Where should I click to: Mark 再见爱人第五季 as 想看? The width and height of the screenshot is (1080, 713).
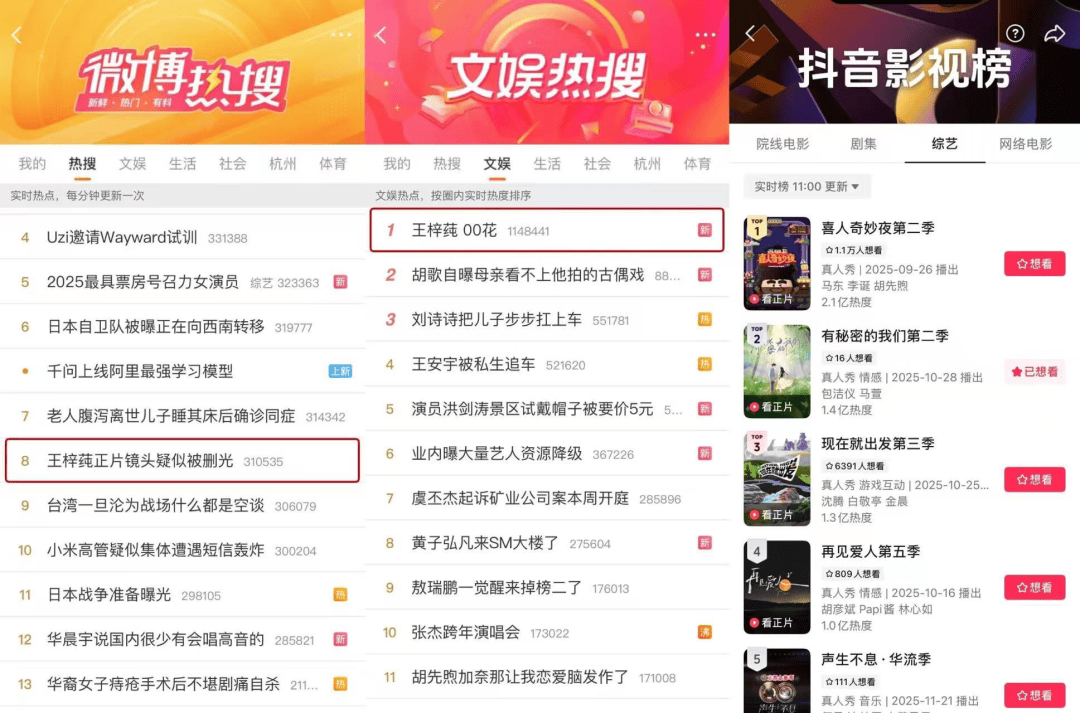click(1035, 588)
